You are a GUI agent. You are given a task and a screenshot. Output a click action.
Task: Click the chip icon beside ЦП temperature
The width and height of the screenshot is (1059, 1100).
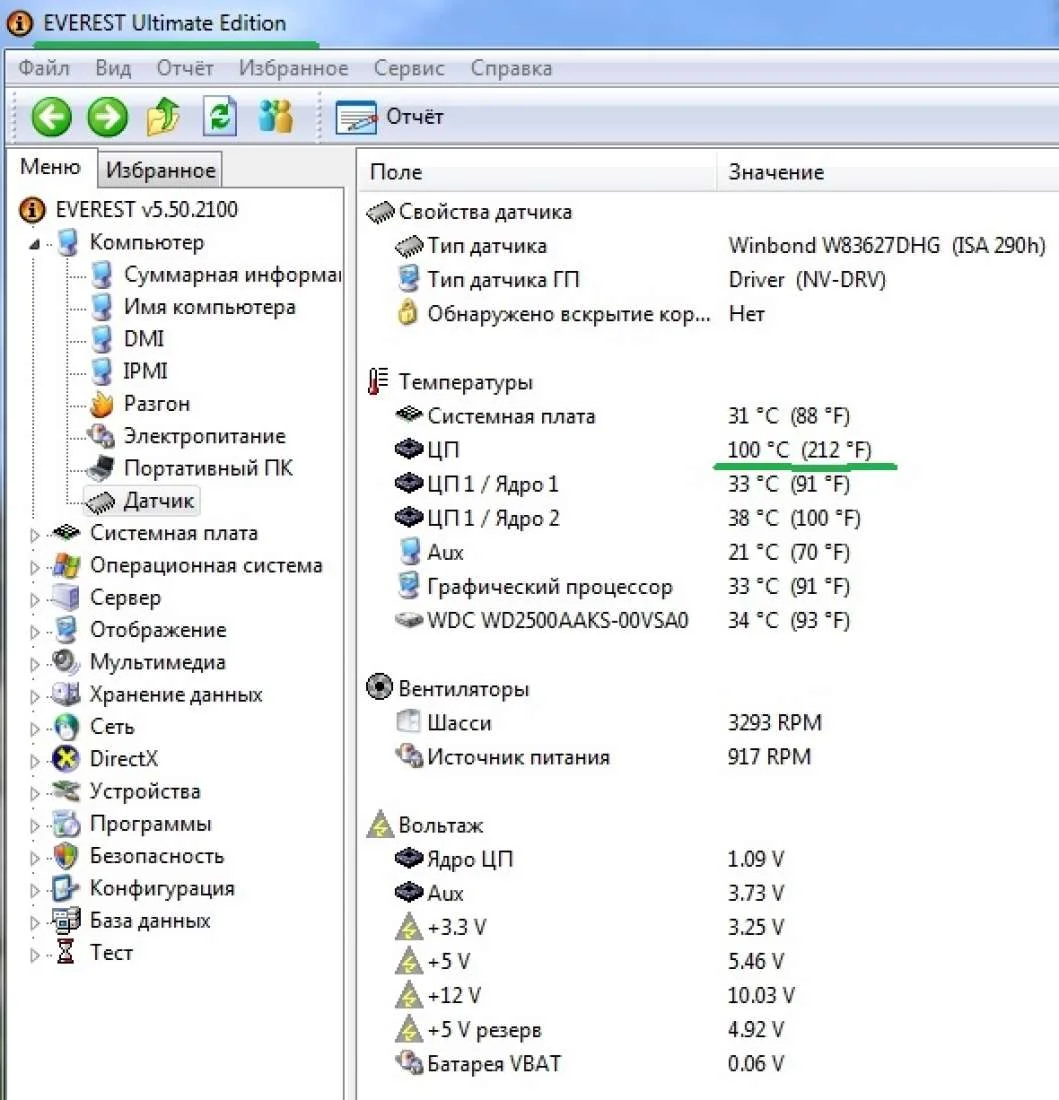[x=409, y=449]
